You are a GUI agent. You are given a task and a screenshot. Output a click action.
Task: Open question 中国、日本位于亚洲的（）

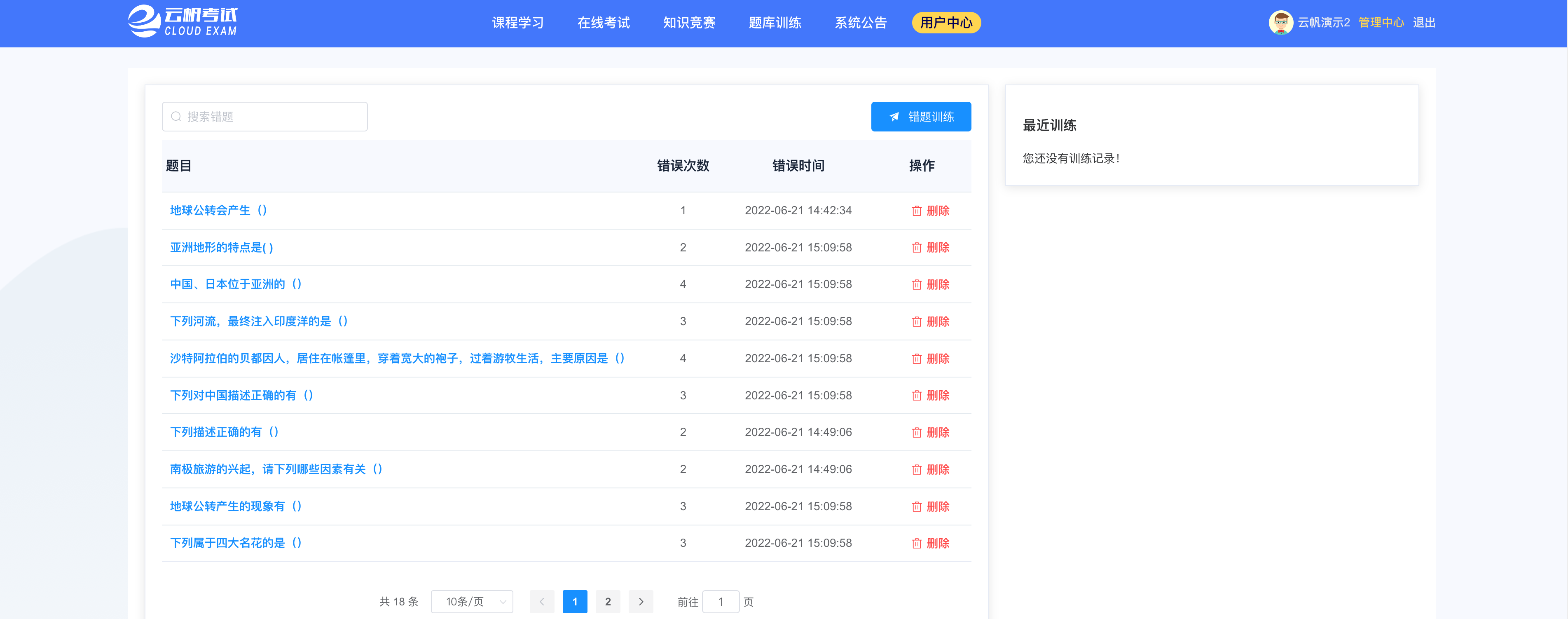point(236,284)
